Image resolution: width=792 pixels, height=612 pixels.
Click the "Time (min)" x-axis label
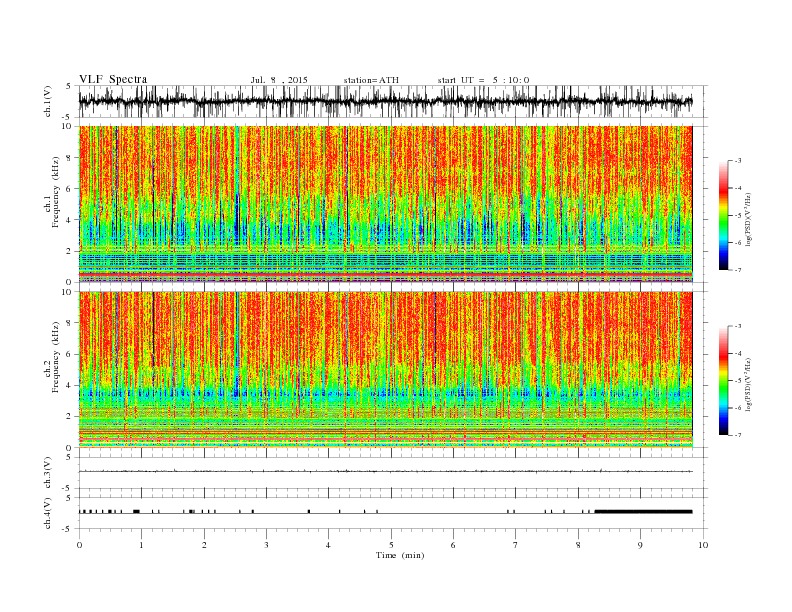tap(400, 555)
